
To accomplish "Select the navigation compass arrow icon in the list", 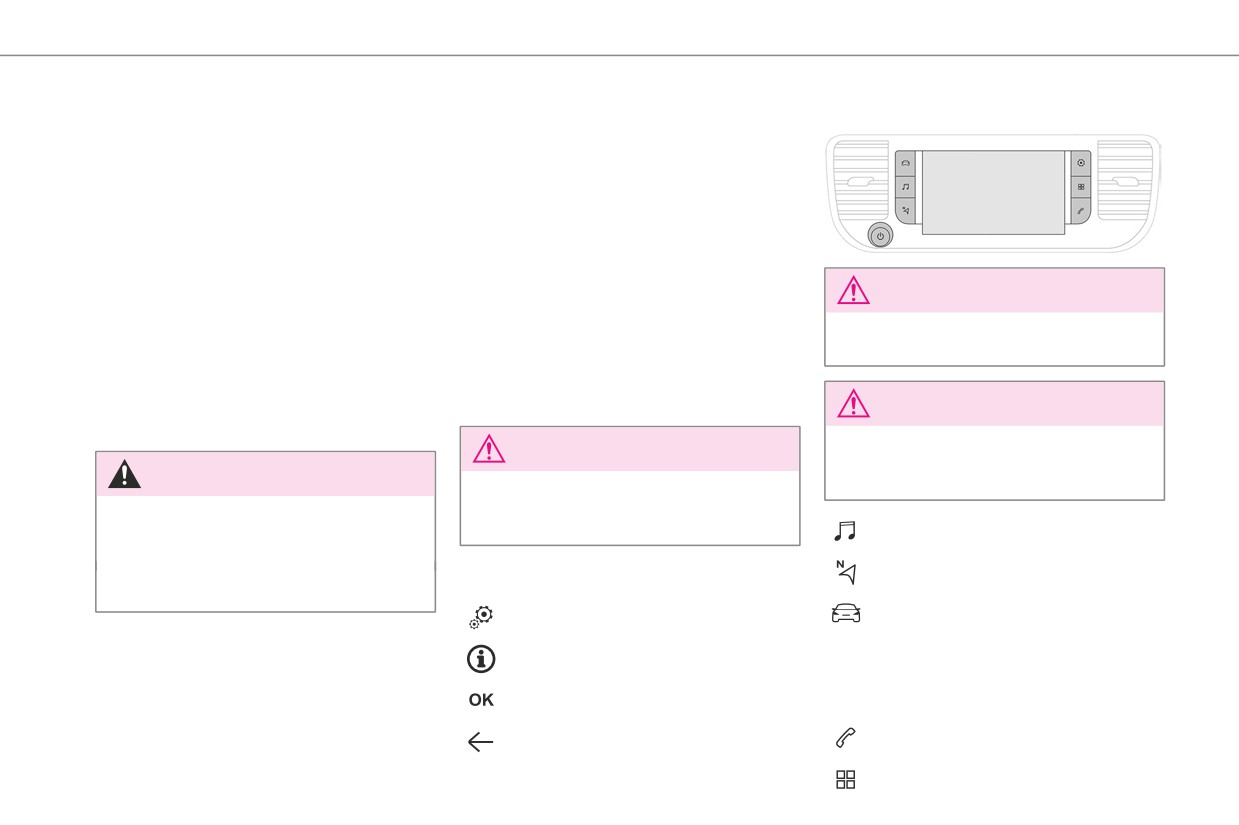I will click(x=846, y=573).
